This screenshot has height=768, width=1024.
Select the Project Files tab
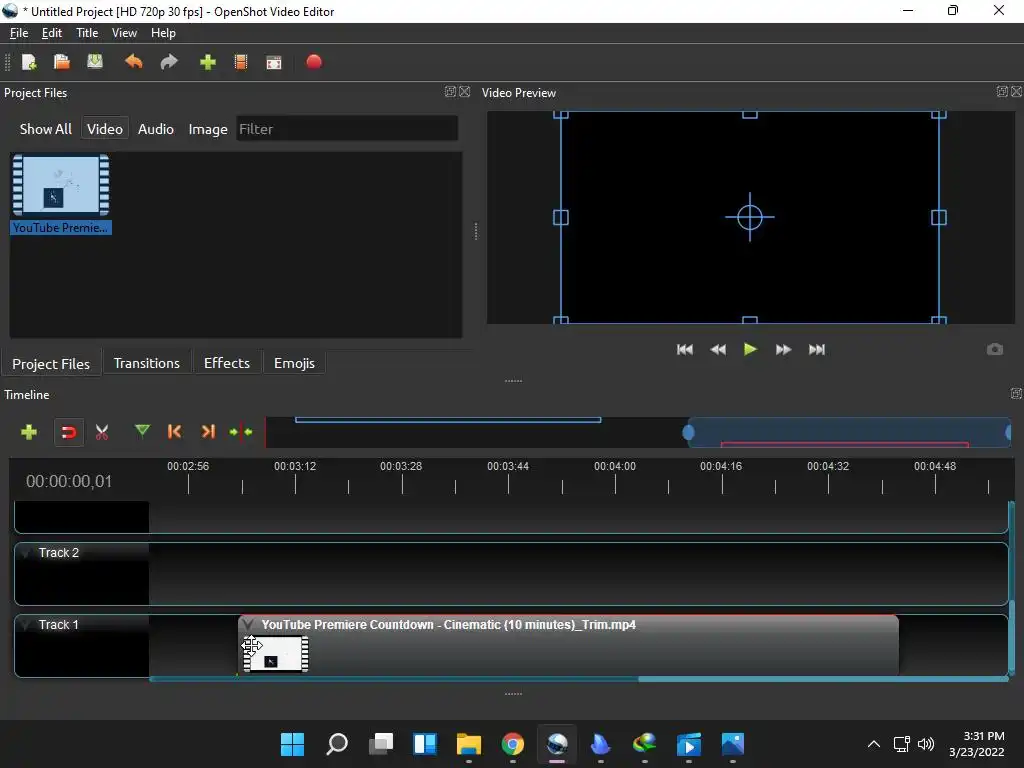point(51,364)
